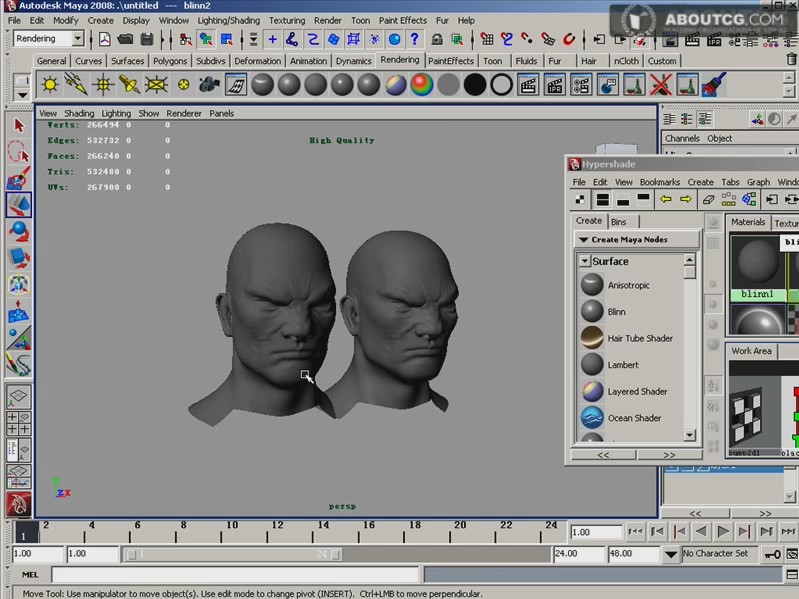
Task: Collapse the Create Maya Nodes bar
Action: coord(636,239)
